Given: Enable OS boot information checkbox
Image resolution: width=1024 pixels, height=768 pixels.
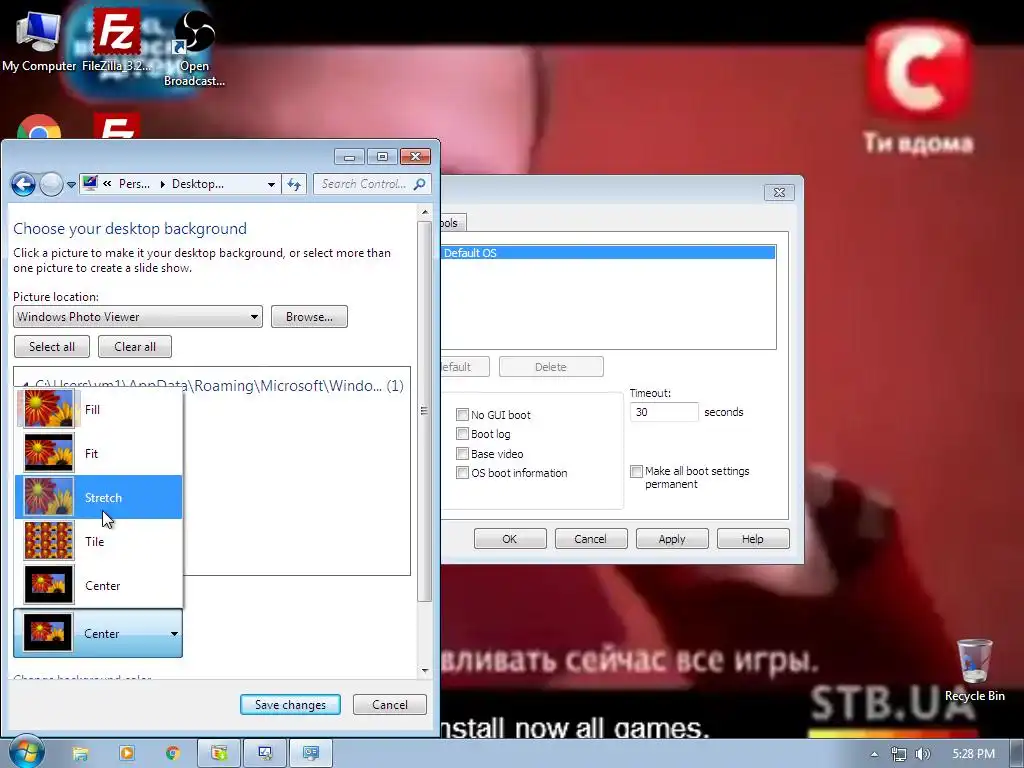Looking at the screenshot, I should tap(462, 473).
